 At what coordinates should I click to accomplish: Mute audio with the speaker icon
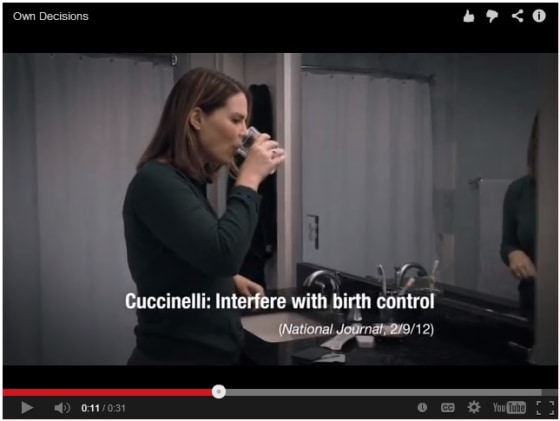point(62,408)
